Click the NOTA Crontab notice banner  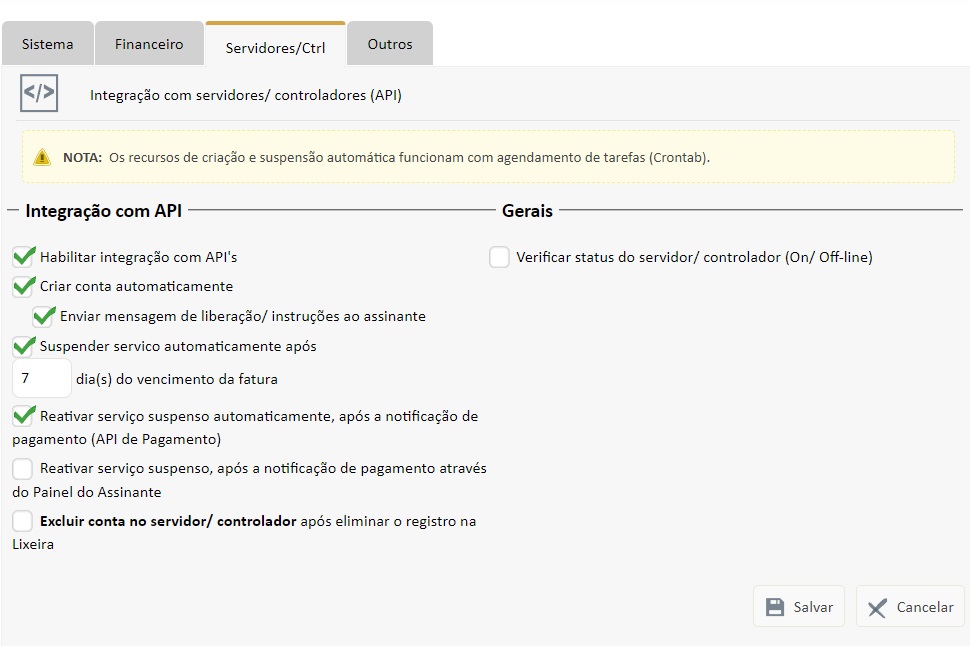point(488,157)
